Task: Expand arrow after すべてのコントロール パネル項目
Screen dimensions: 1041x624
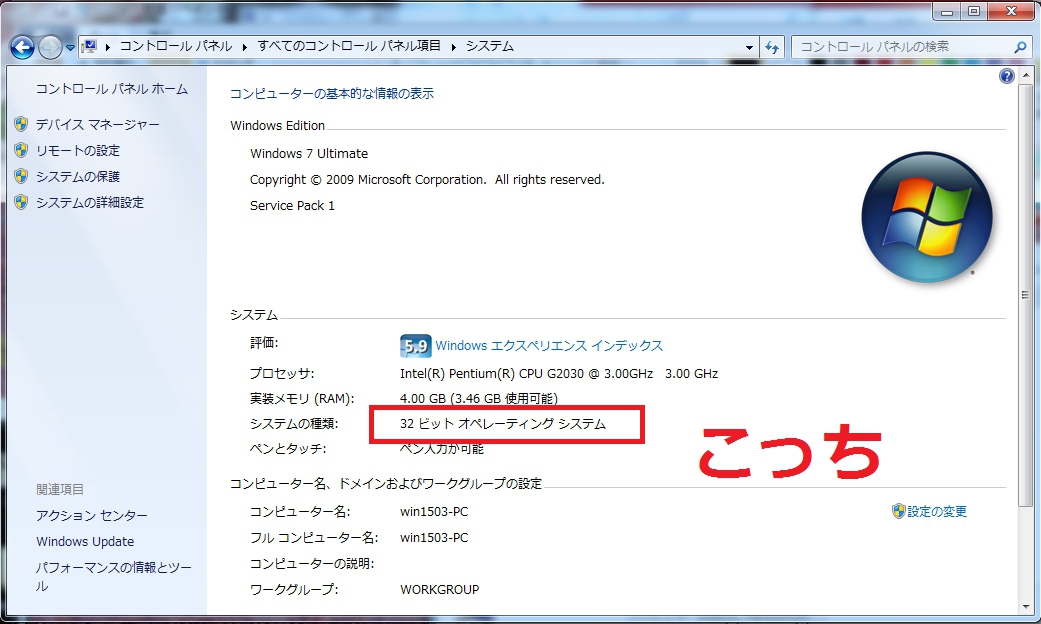Action: pos(453,46)
